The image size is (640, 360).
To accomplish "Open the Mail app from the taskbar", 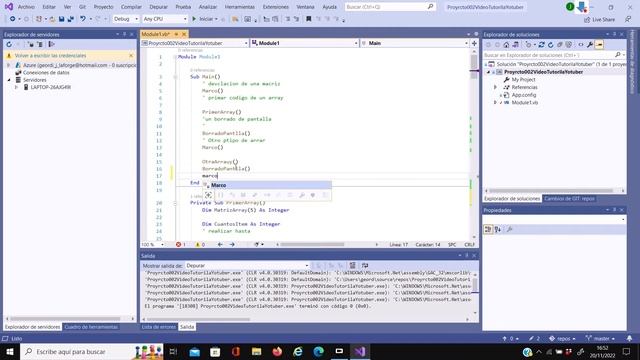I will pyautogui.click(x=195, y=351).
